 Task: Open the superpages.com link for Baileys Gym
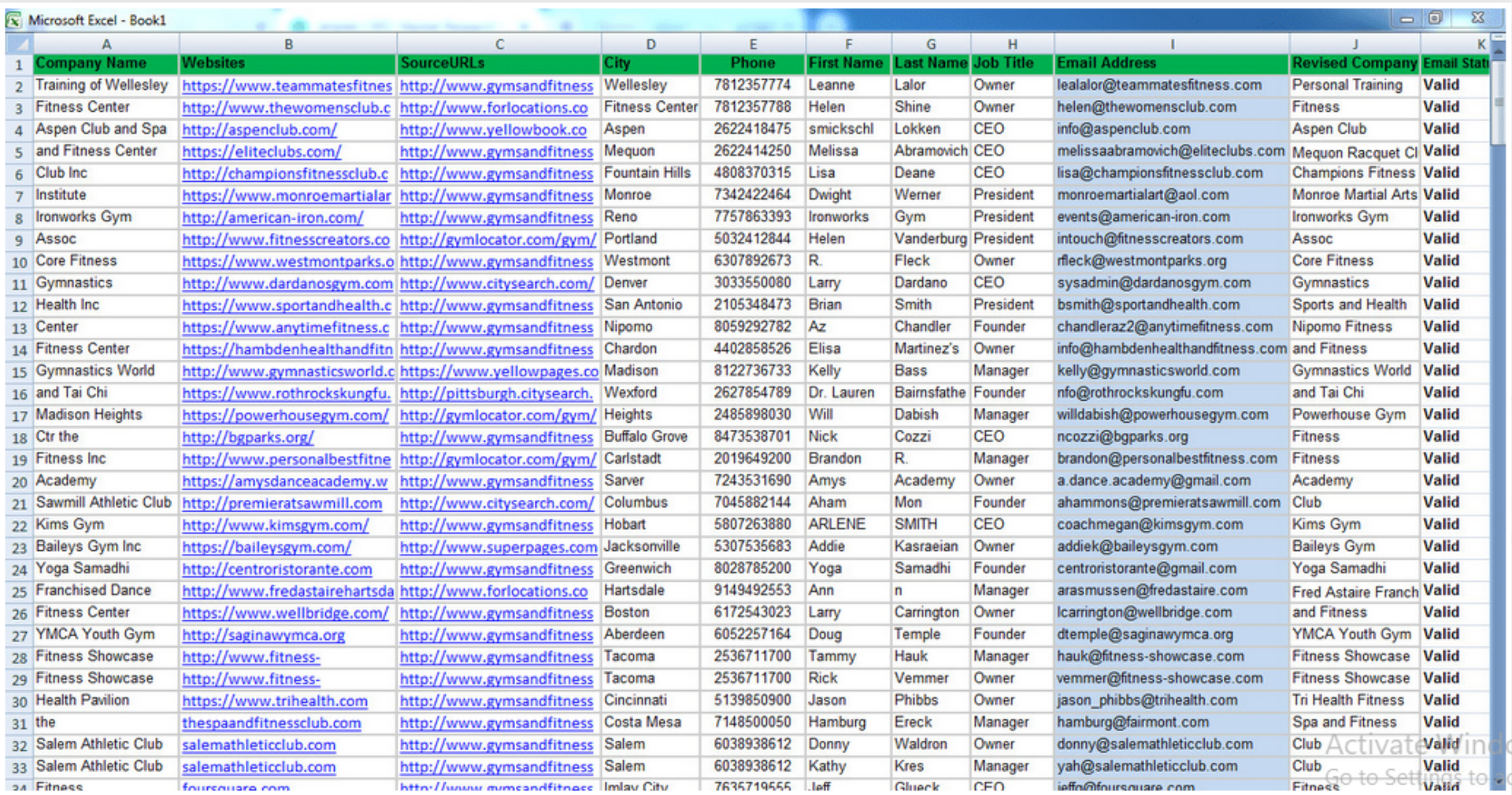click(x=496, y=546)
